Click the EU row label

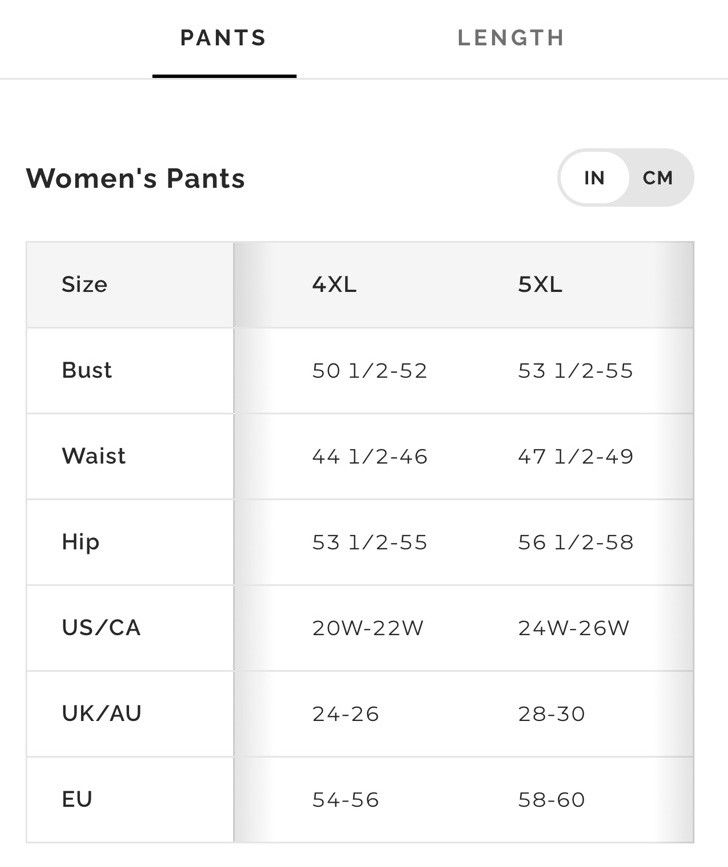click(x=77, y=799)
